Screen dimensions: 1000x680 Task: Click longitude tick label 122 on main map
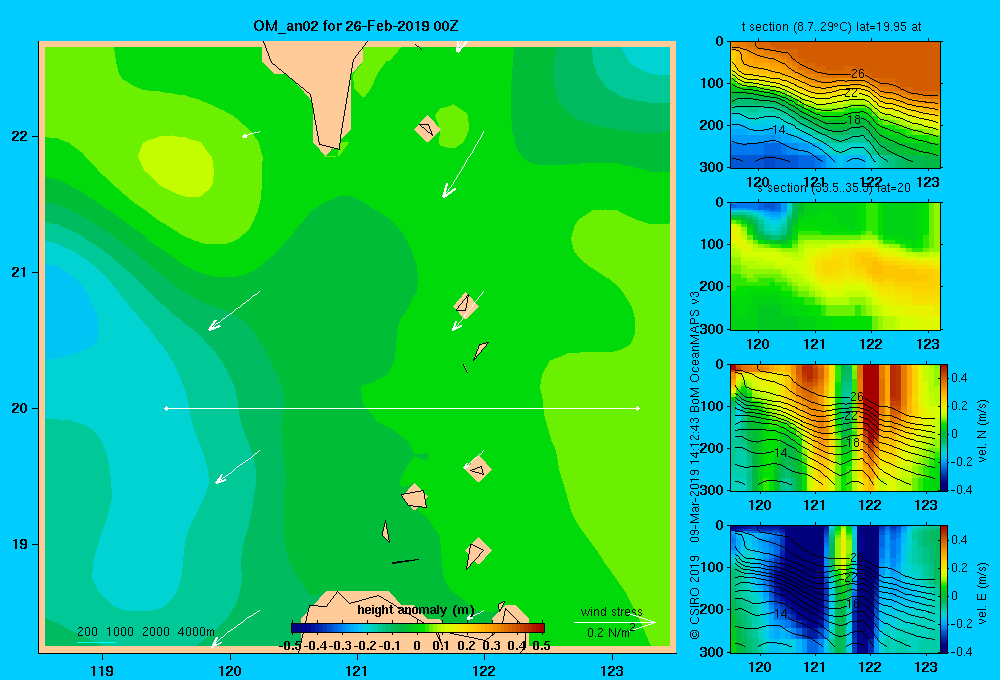pyautogui.click(x=484, y=670)
